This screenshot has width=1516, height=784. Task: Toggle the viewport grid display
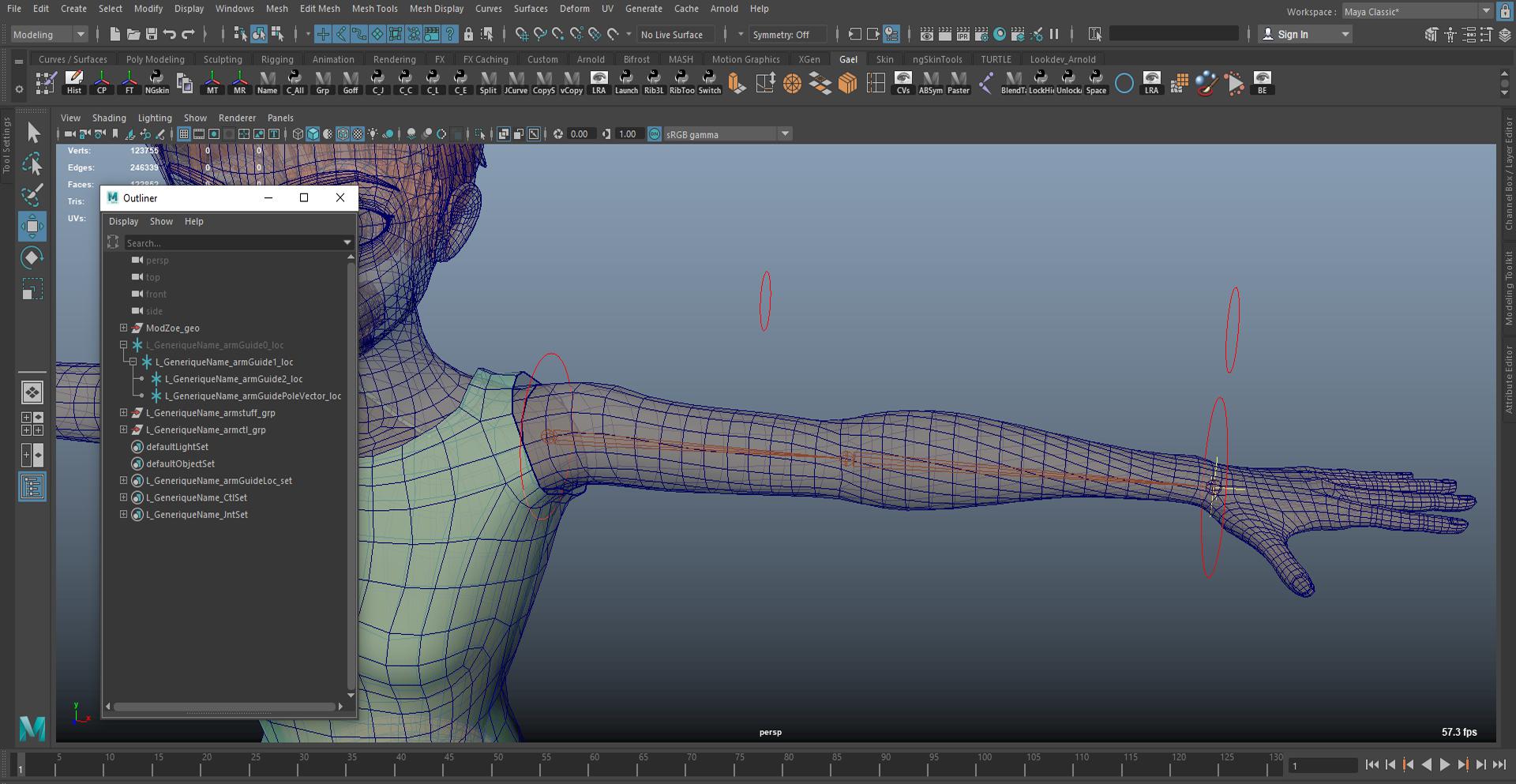point(183,134)
